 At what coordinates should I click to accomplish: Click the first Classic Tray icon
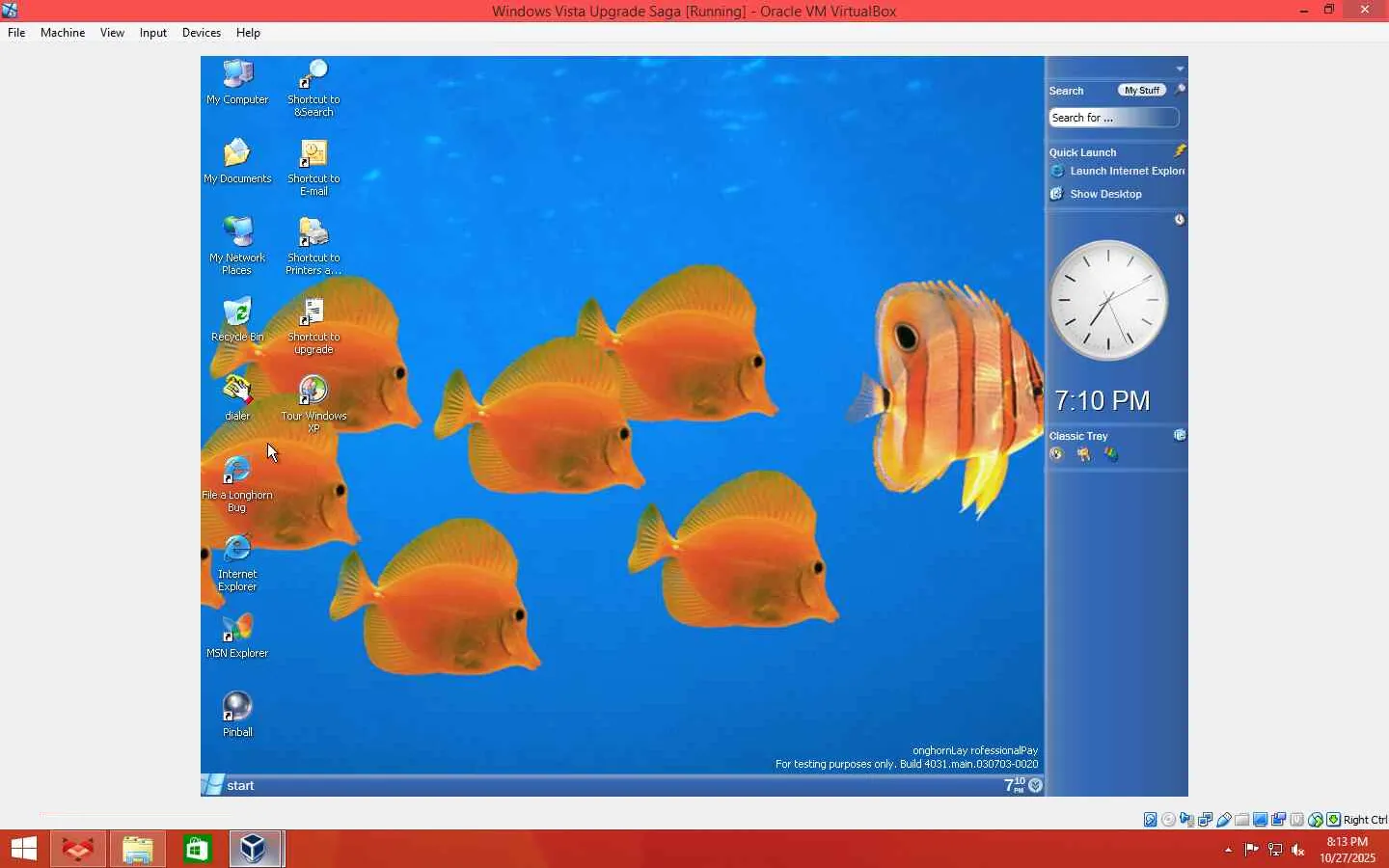[1056, 454]
